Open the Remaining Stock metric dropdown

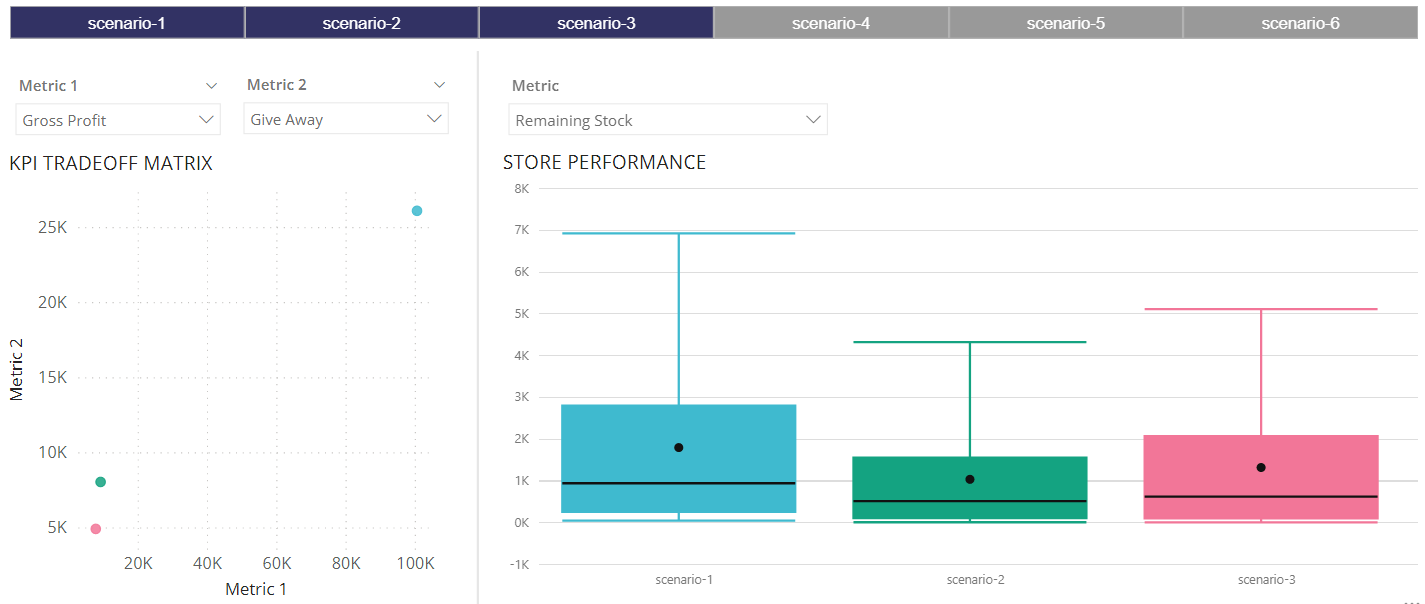point(668,120)
